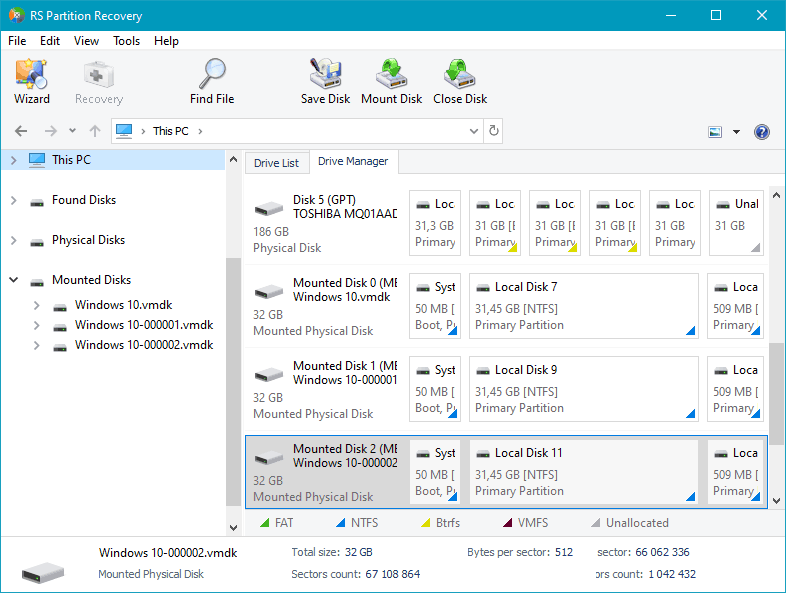Image resolution: width=786 pixels, height=593 pixels.
Task: Go back with the left arrow
Action: 21,131
